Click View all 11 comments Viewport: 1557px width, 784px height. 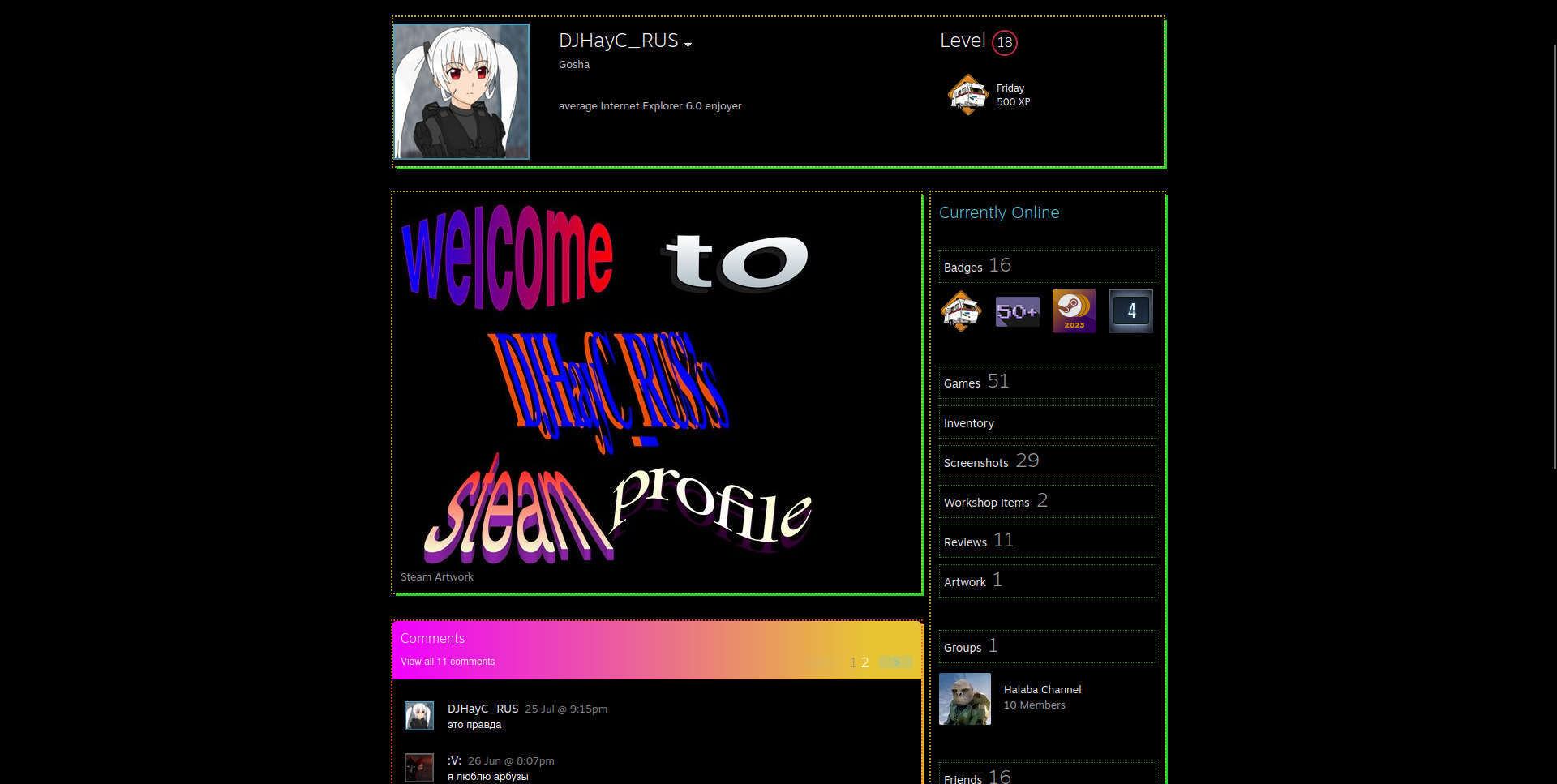[x=448, y=662]
